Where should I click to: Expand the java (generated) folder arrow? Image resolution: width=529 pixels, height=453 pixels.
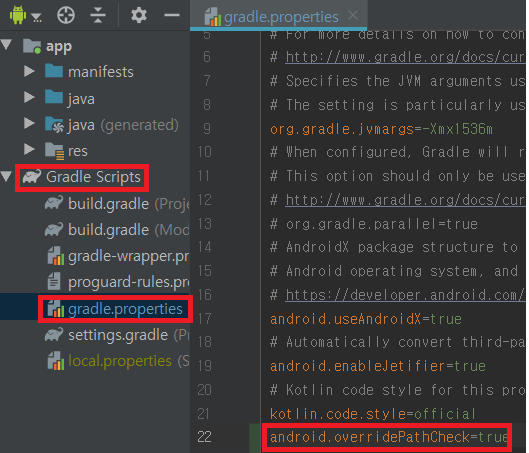point(29,123)
